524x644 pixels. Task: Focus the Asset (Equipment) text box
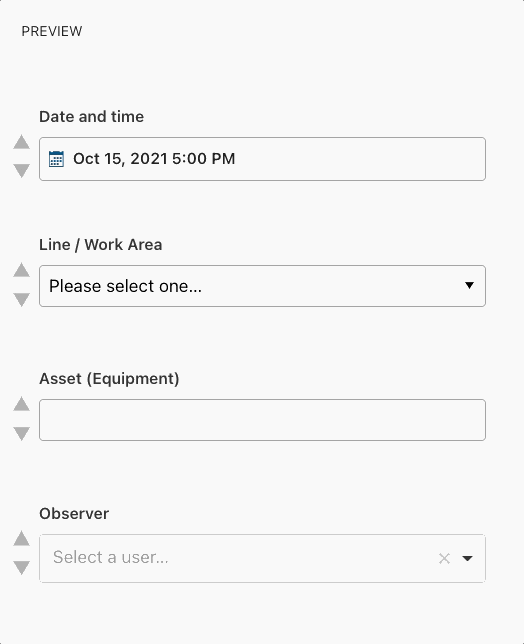262,420
